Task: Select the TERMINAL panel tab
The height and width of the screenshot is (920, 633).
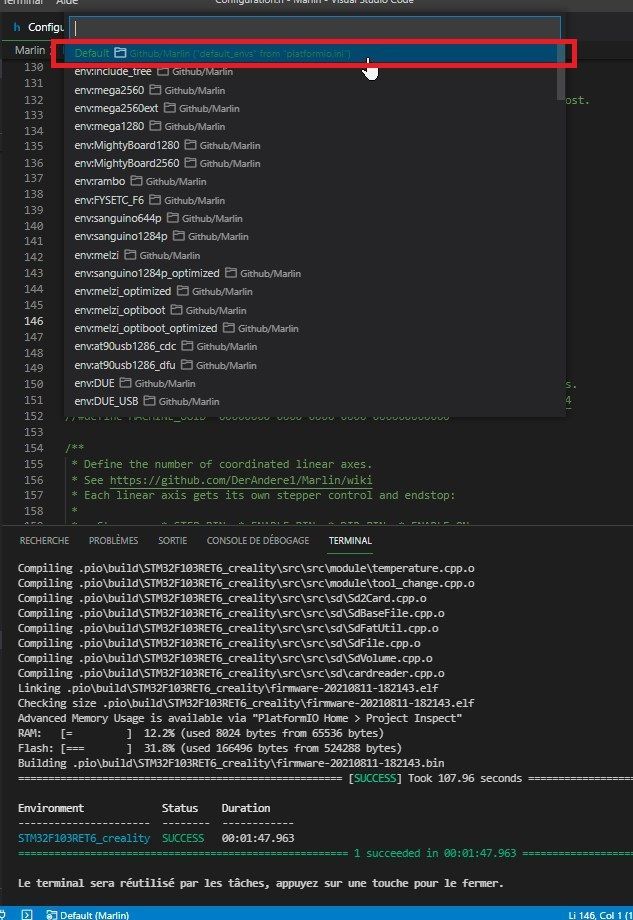Action: pos(350,540)
